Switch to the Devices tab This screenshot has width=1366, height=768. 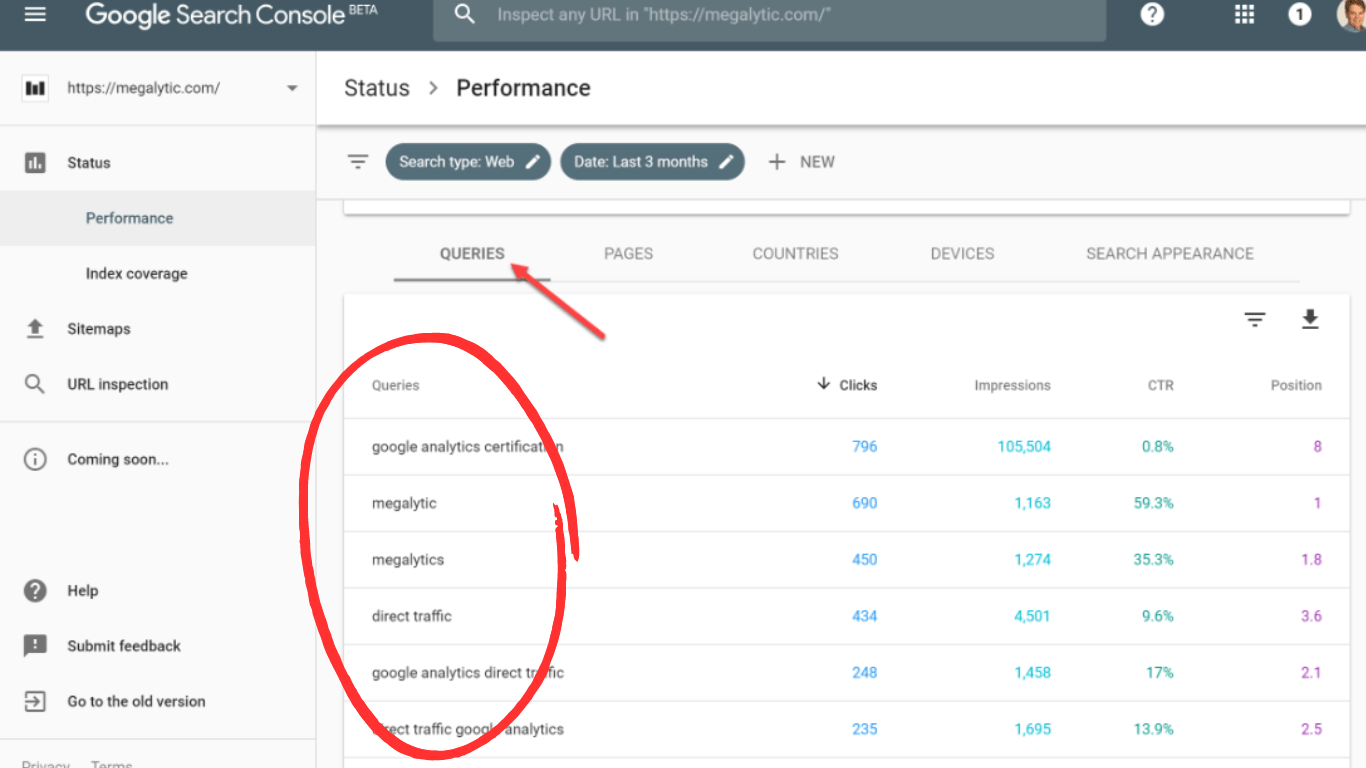(x=963, y=254)
